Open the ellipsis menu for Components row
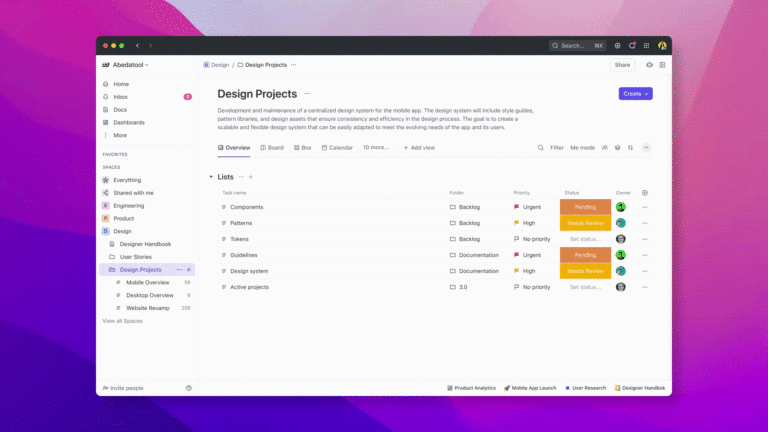Viewport: 768px width, 432px height. pyautogui.click(x=645, y=207)
